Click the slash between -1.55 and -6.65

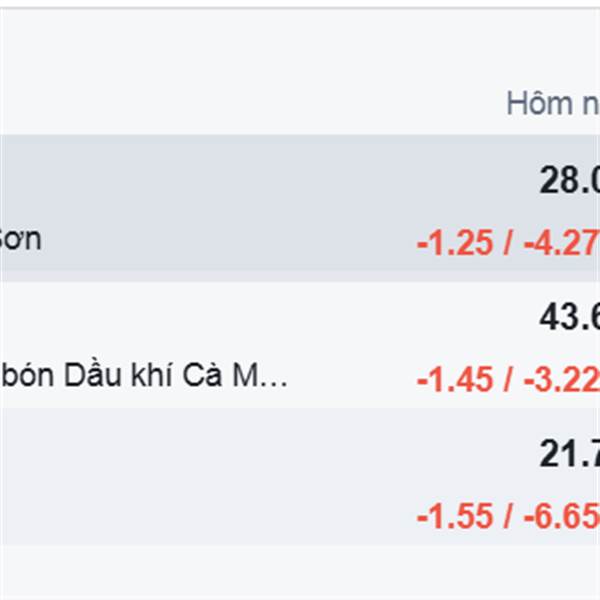[508, 516]
